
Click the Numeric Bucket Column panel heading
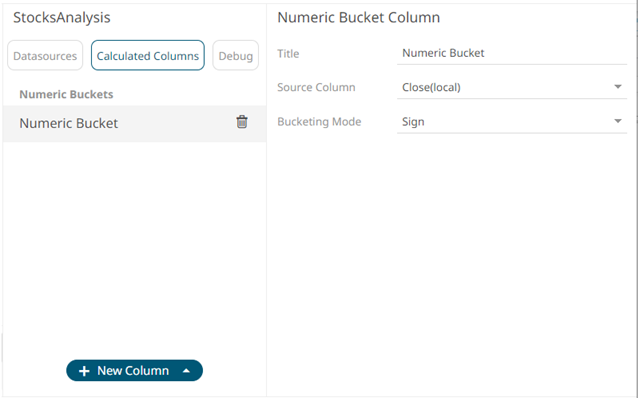359,18
